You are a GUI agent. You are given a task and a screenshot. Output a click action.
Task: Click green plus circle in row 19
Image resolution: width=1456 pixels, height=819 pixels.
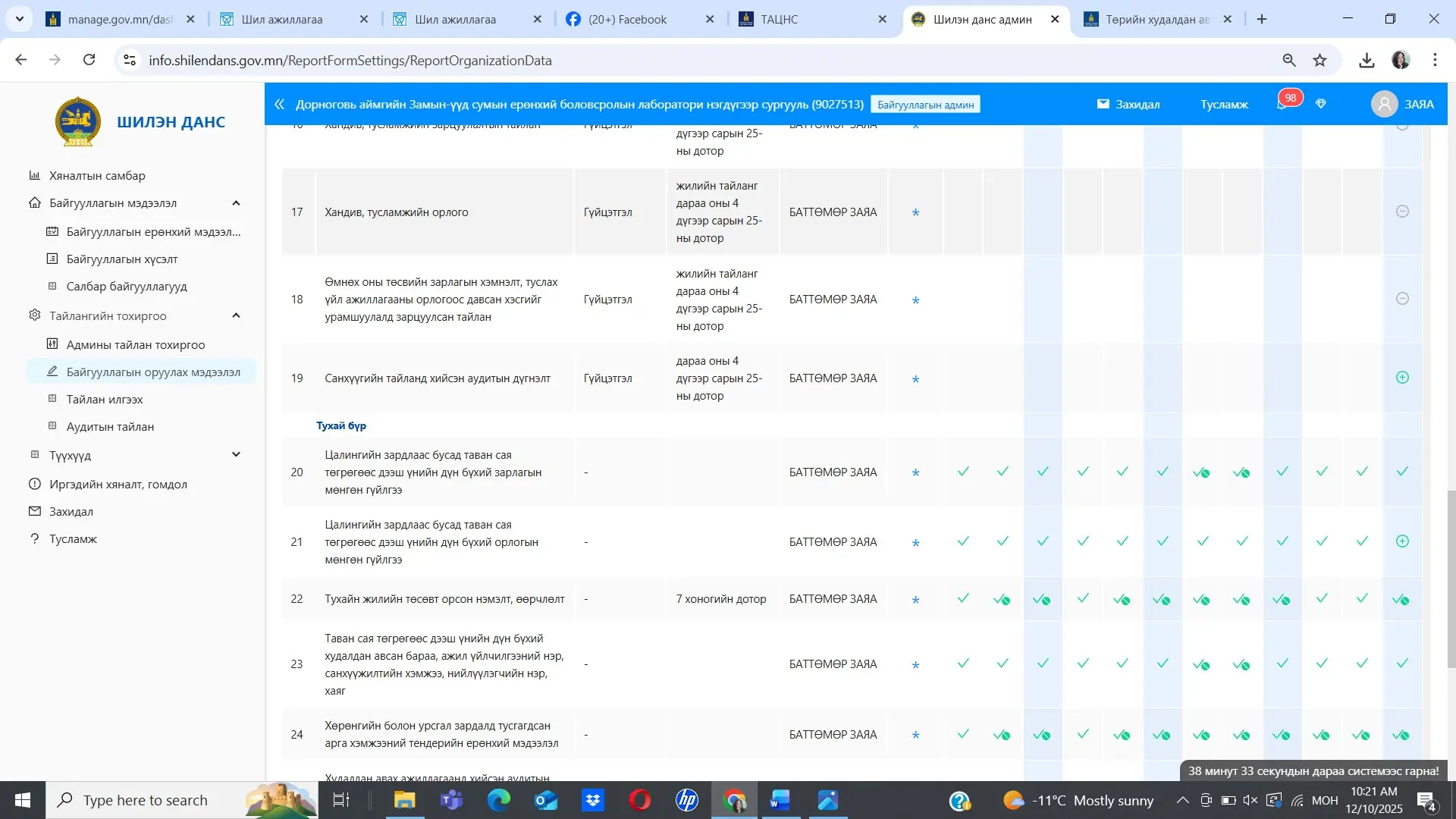point(1402,378)
